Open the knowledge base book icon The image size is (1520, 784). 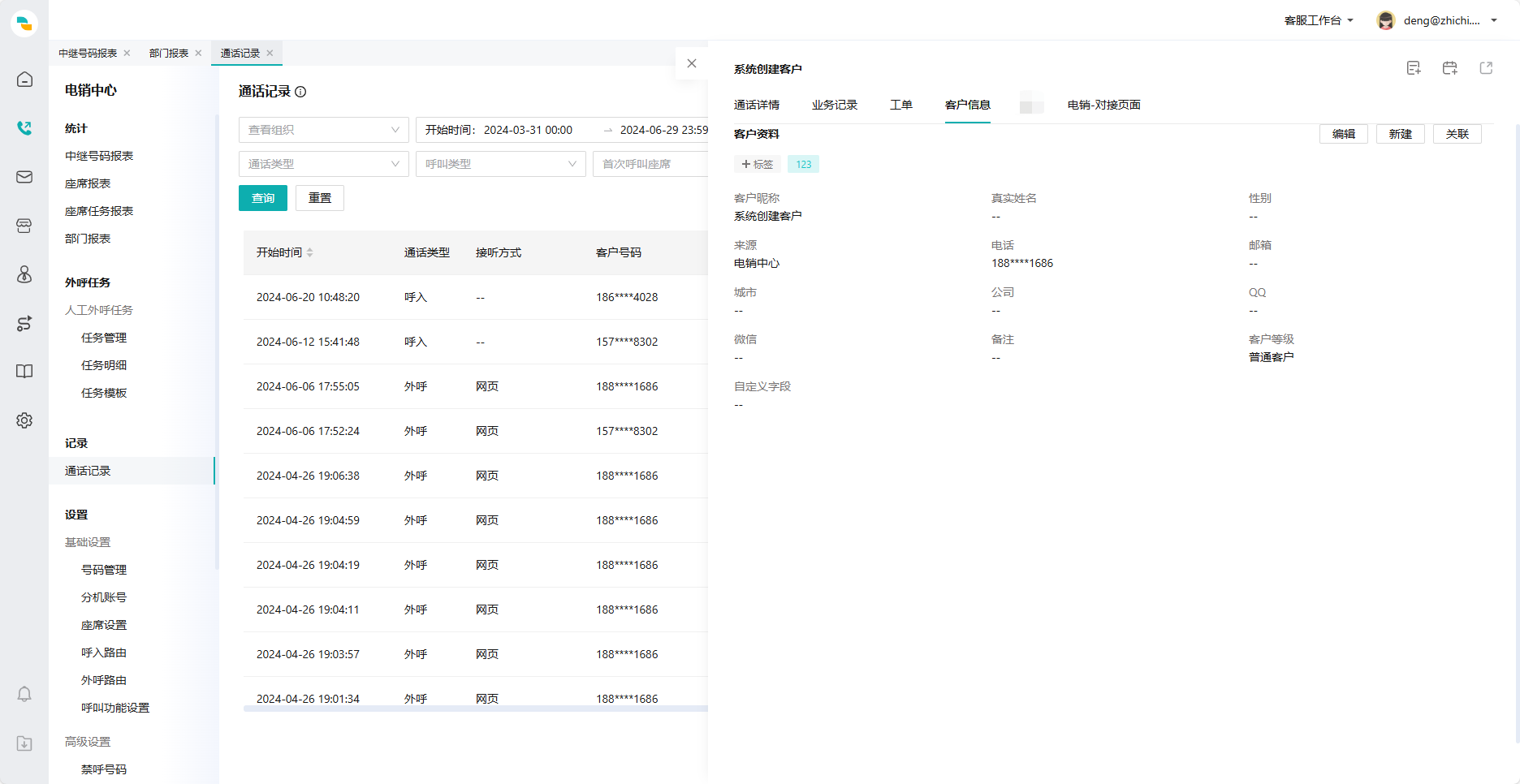pyautogui.click(x=24, y=372)
